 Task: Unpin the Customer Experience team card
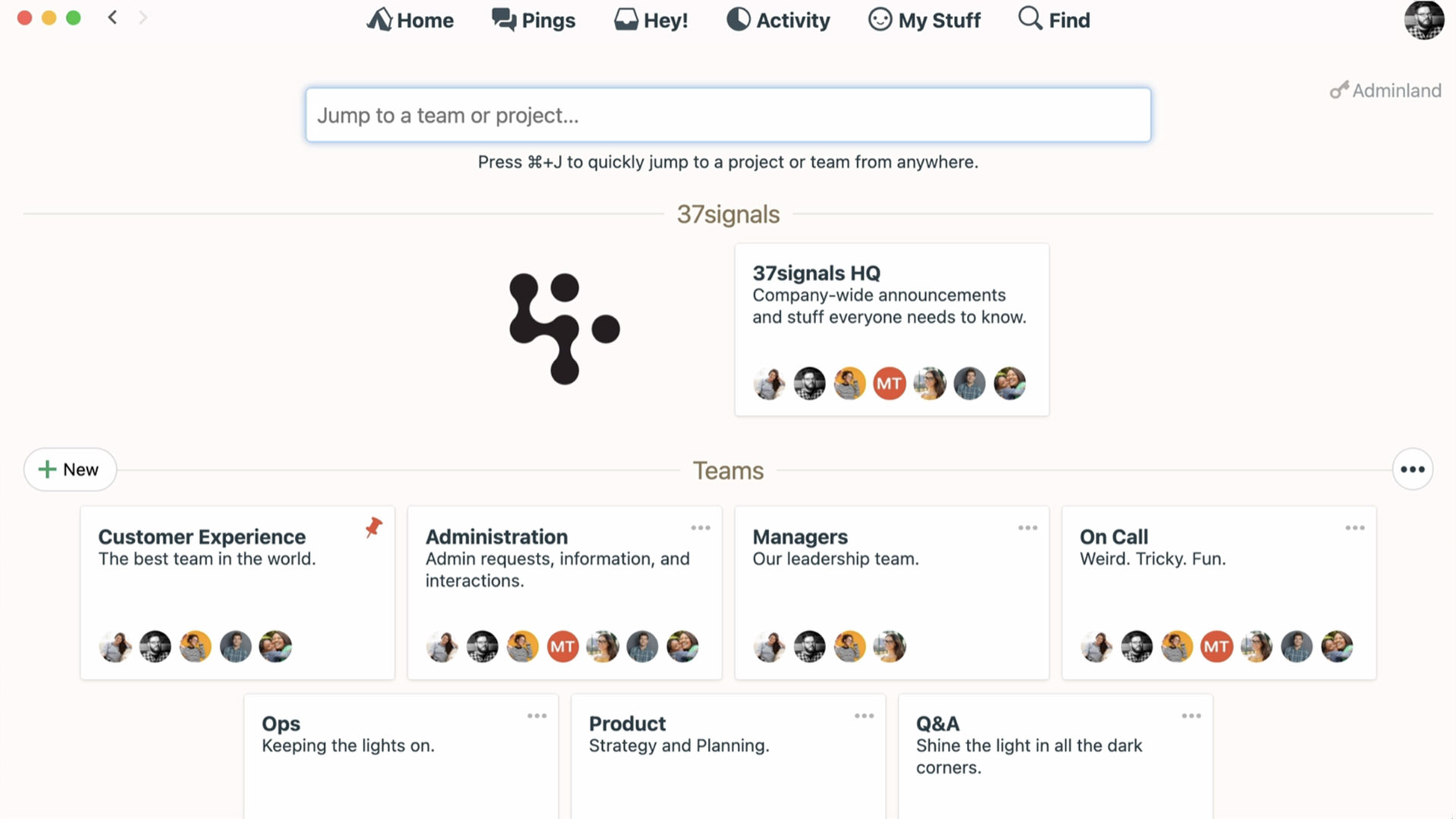(374, 527)
